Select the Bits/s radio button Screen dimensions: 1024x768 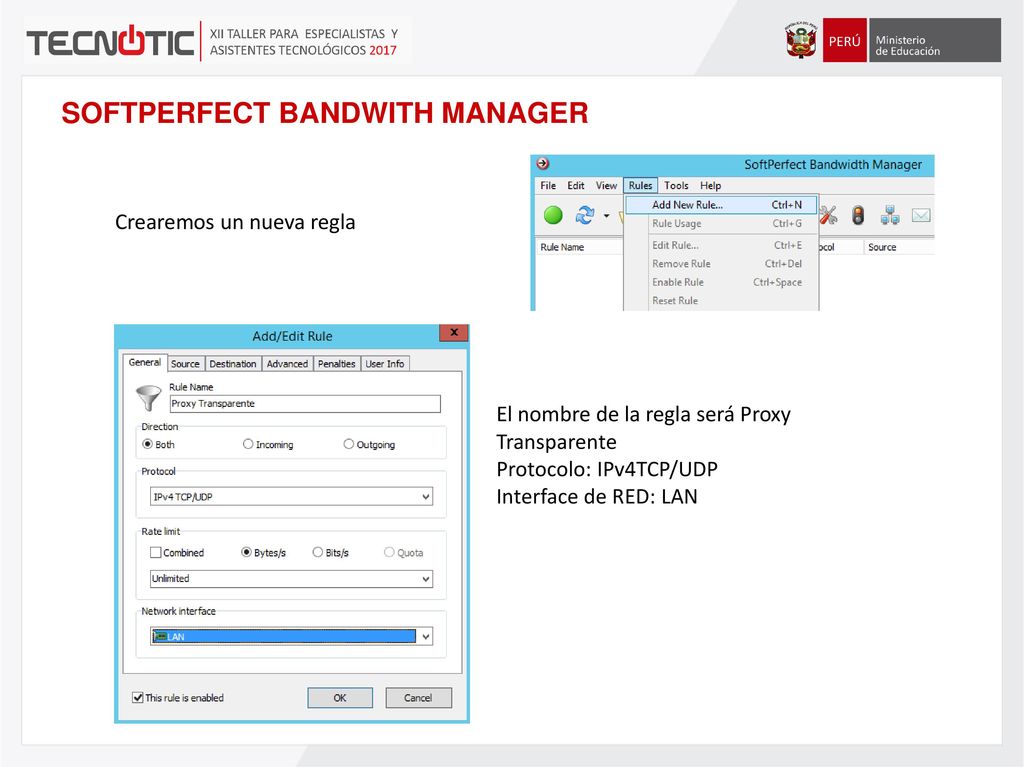click(x=330, y=552)
